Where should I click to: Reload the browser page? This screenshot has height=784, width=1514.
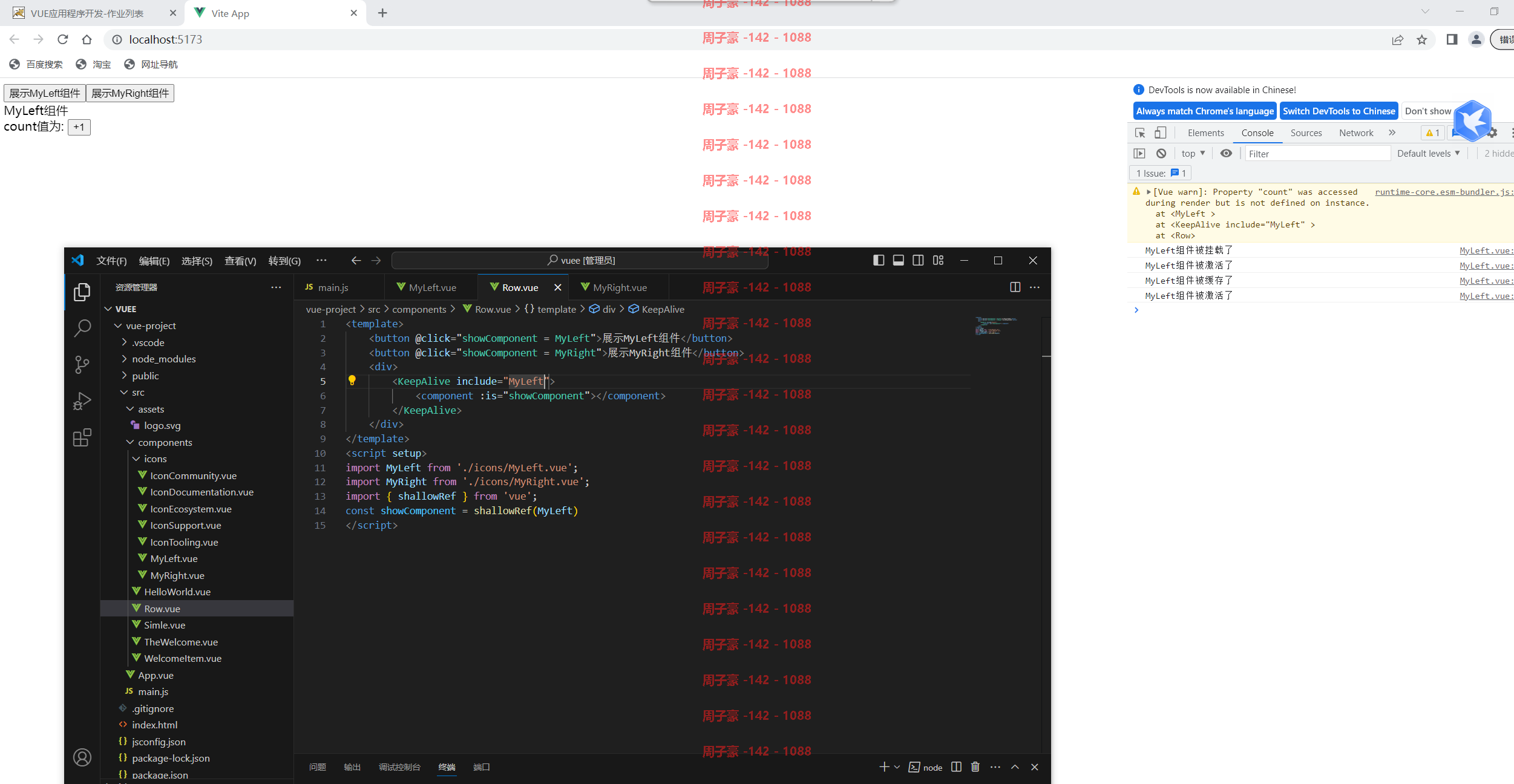62,39
